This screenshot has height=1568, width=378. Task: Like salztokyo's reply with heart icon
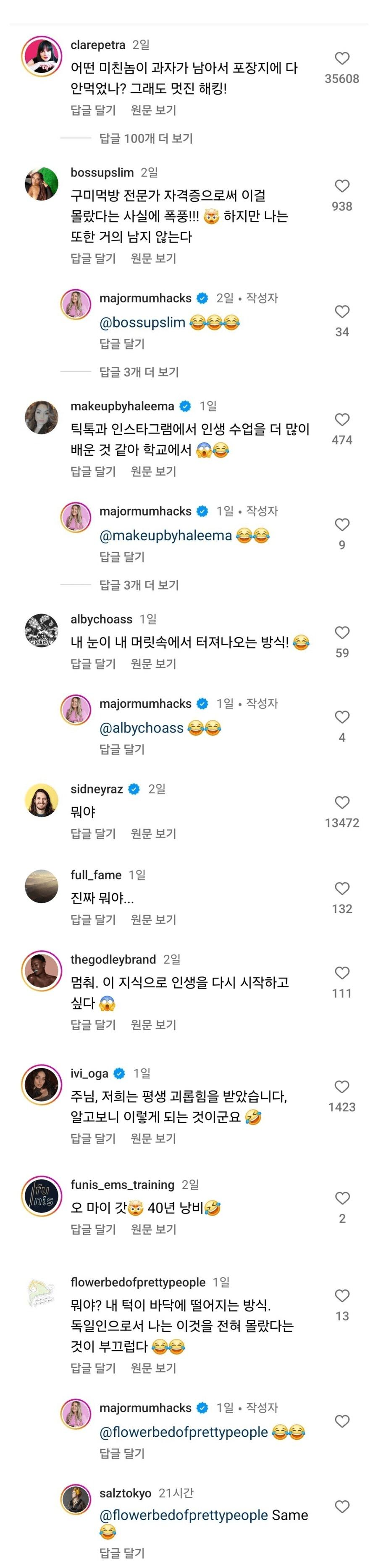(342, 1506)
